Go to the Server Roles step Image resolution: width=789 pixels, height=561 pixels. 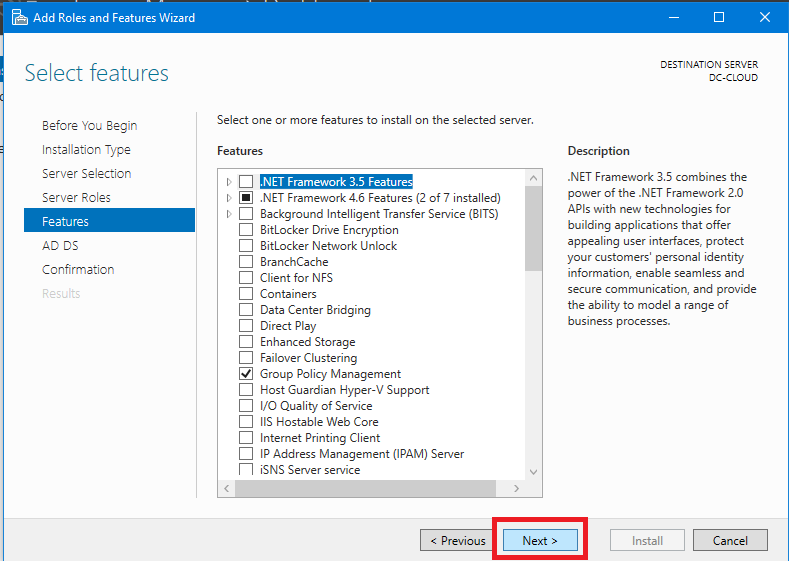click(76, 197)
